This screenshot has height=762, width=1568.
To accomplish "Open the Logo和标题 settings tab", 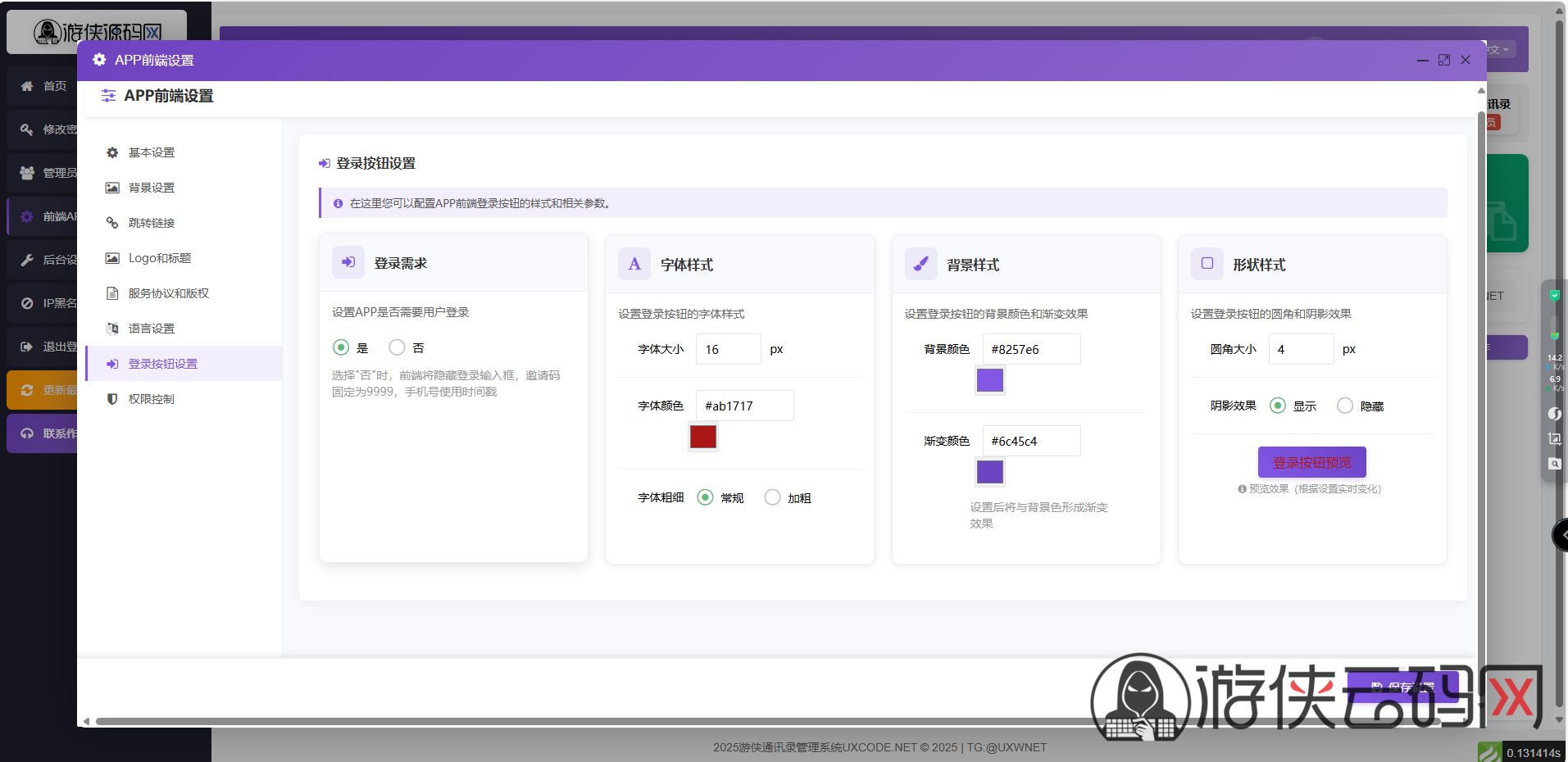I will [x=159, y=258].
